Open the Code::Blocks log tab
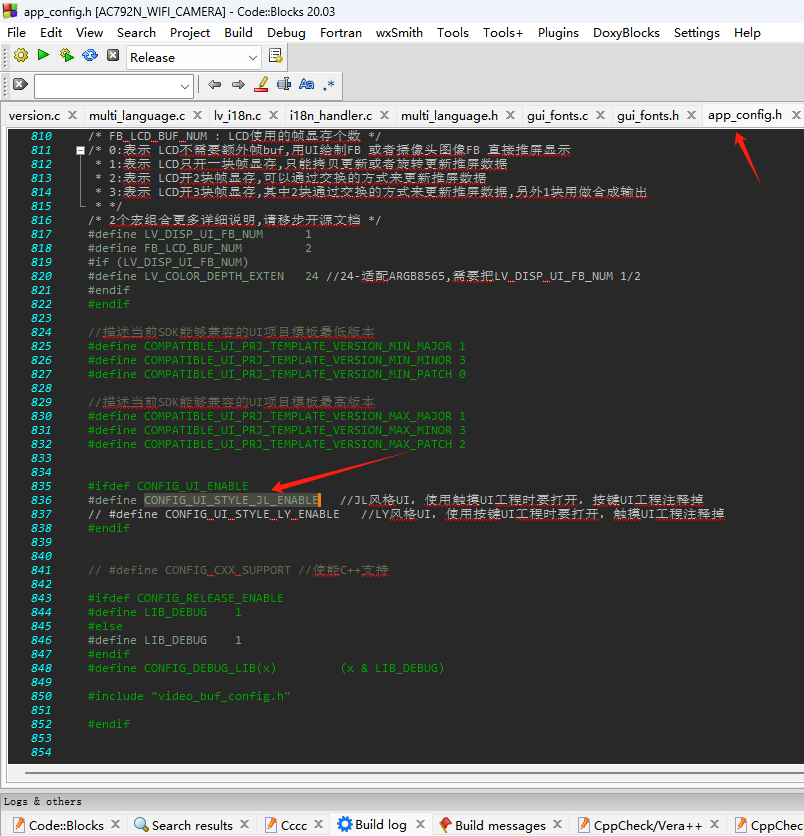This screenshot has width=804, height=836. pyautogui.click(x=66, y=825)
